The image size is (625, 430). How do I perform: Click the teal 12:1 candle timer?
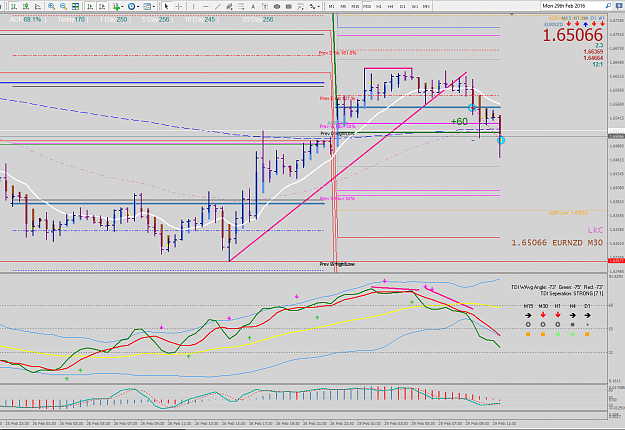pyautogui.click(x=597, y=64)
